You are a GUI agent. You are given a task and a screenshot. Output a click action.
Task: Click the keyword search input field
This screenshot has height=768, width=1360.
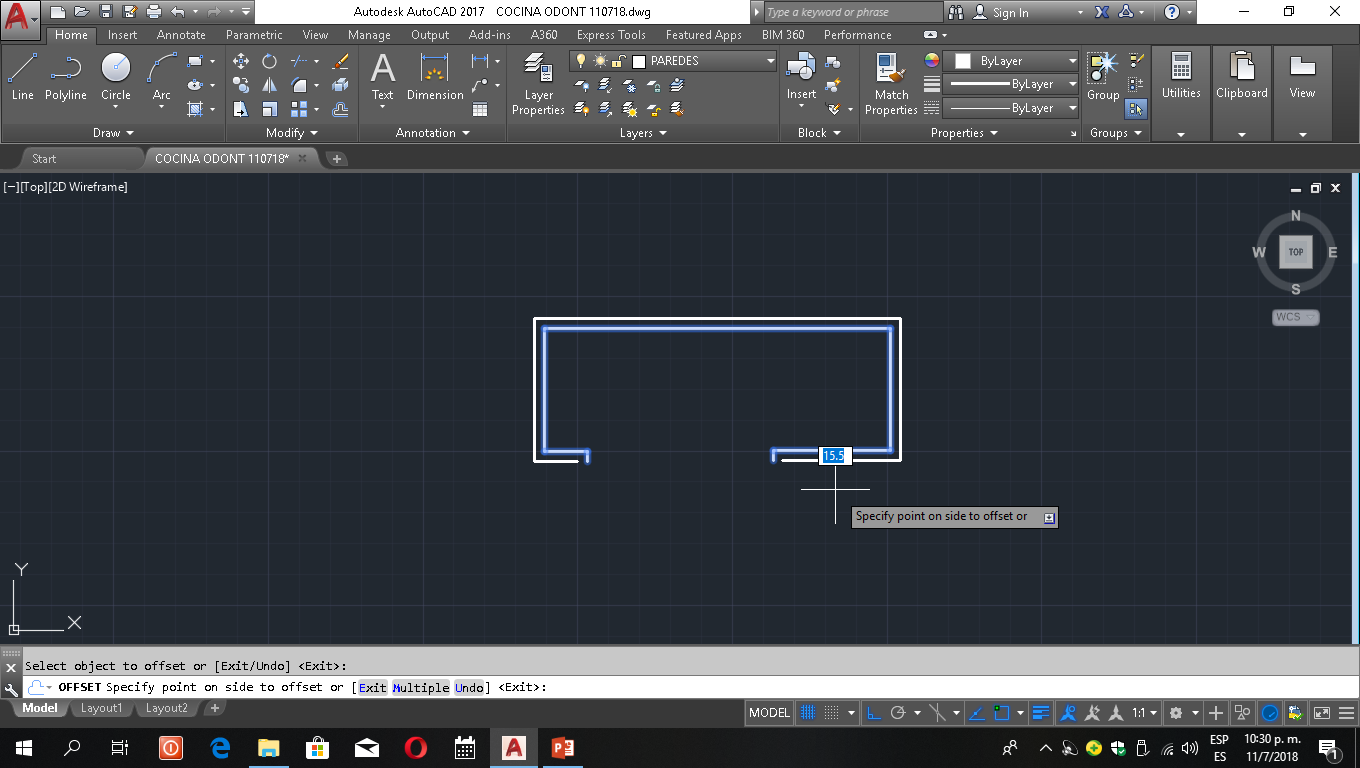(x=853, y=12)
